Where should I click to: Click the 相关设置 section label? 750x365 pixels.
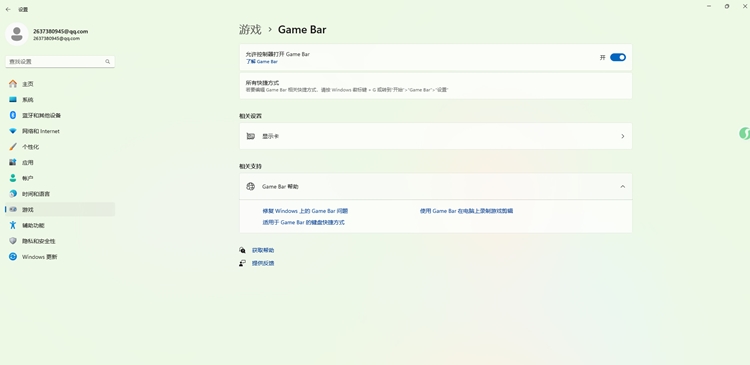(x=250, y=116)
